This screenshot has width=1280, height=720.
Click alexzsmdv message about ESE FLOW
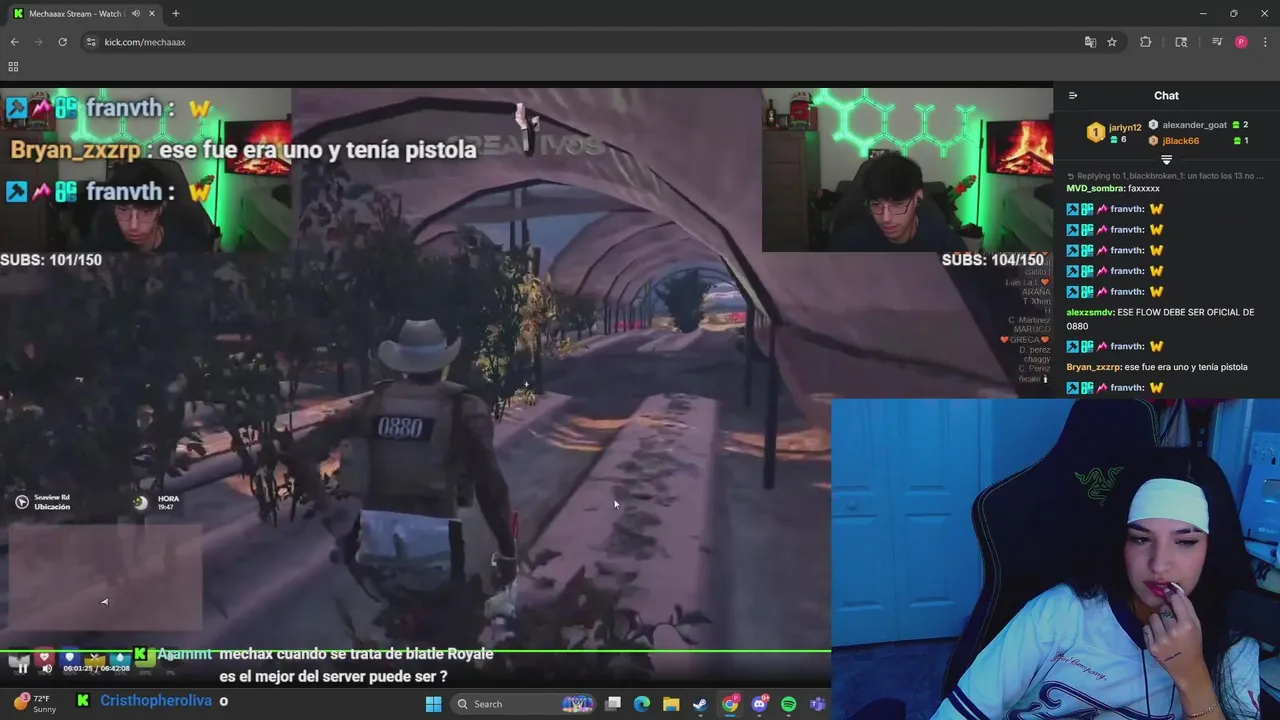click(x=1160, y=319)
